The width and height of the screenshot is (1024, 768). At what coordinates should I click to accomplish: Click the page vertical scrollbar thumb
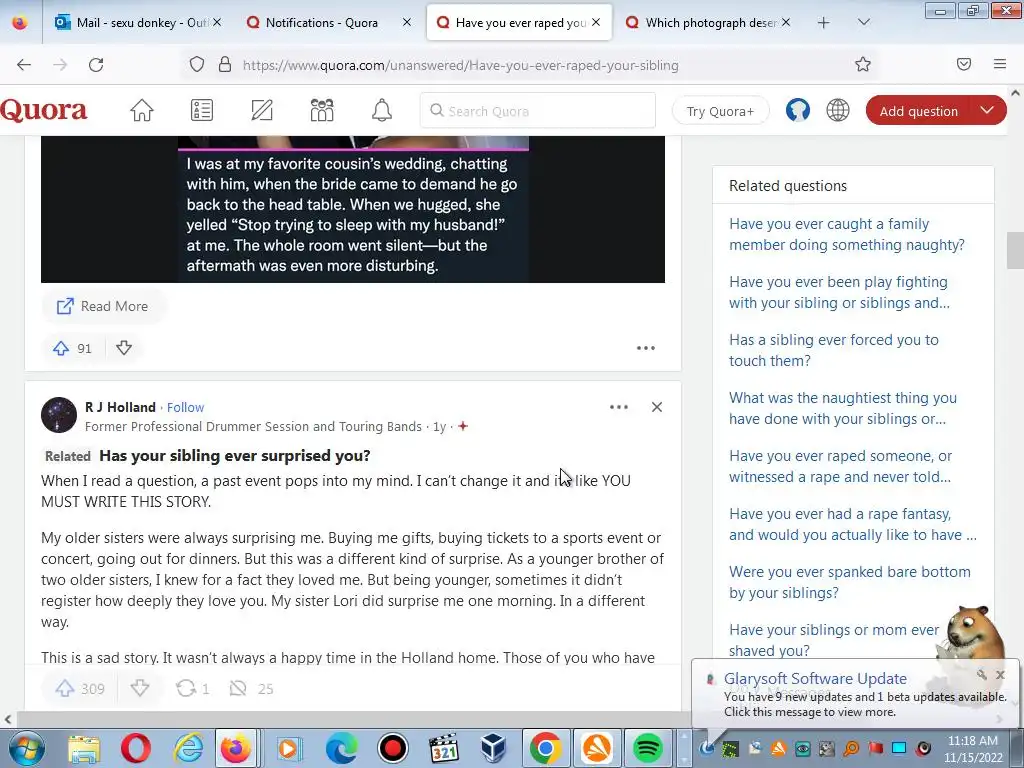pos(1015,250)
